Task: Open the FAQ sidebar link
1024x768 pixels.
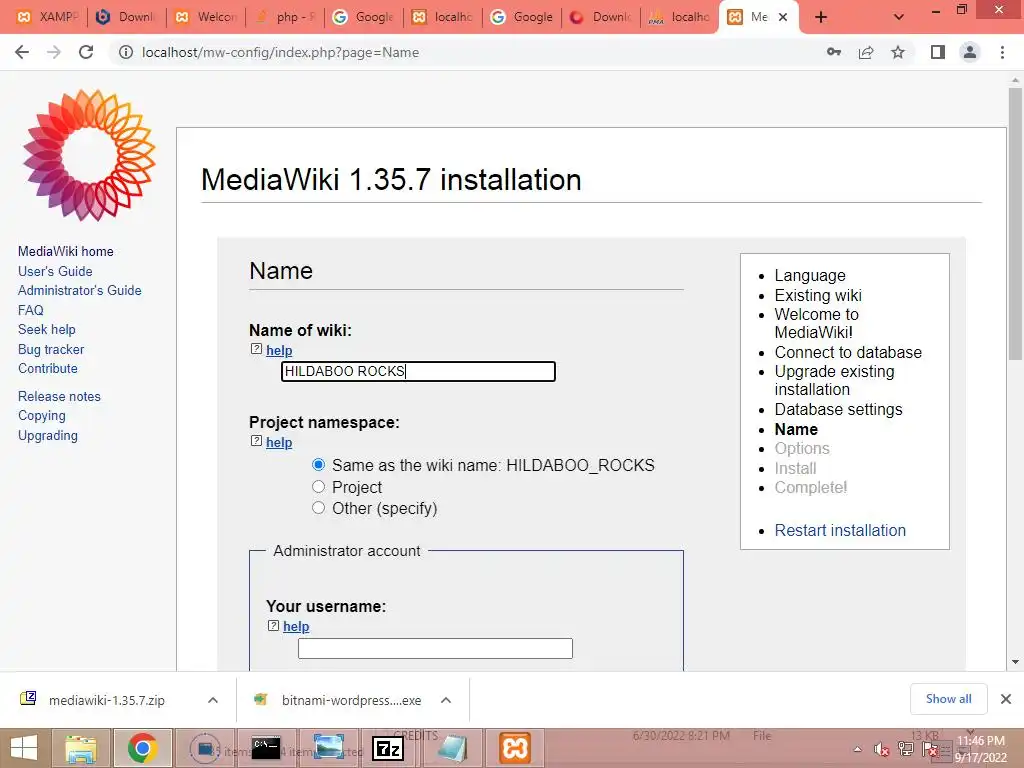Action: click(x=31, y=310)
